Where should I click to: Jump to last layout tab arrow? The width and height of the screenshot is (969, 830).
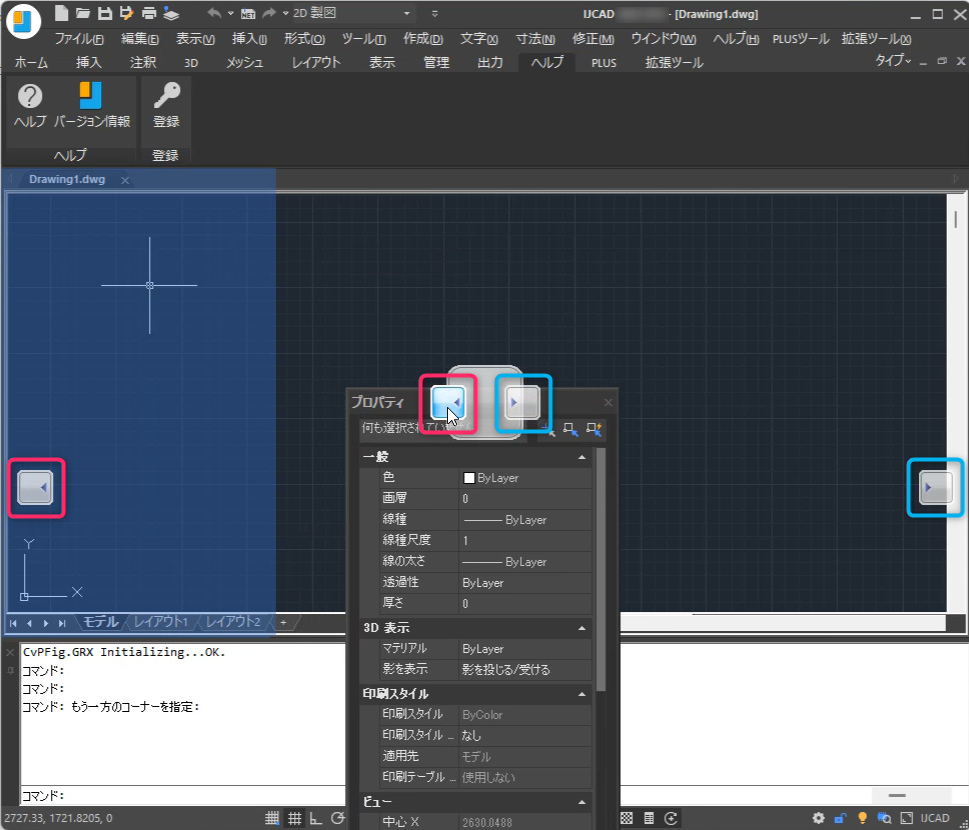point(62,623)
